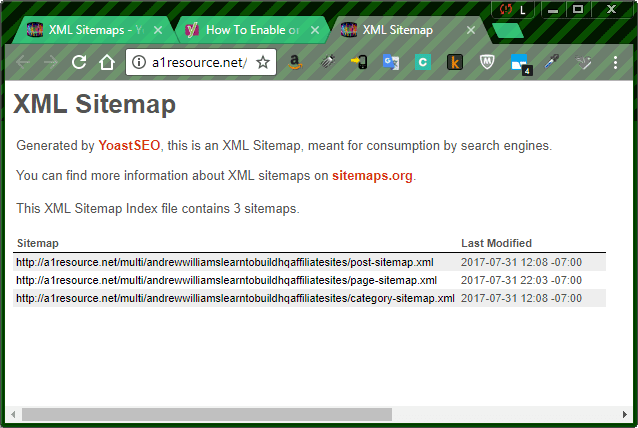This screenshot has width=638, height=428.
Task: Open the shield extension icon
Action: click(x=487, y=62)
